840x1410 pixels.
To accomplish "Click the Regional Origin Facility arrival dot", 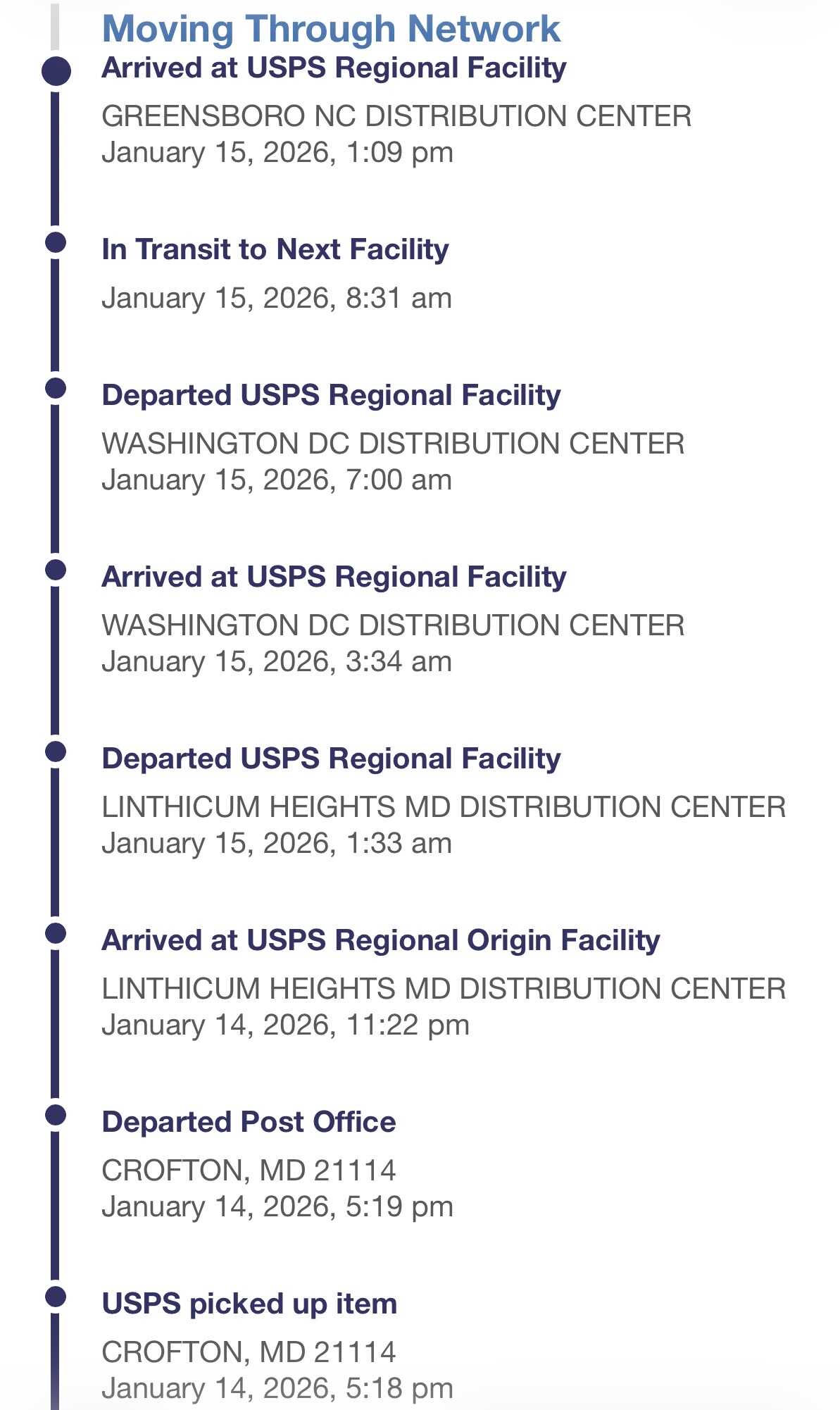I will point(56,933).
